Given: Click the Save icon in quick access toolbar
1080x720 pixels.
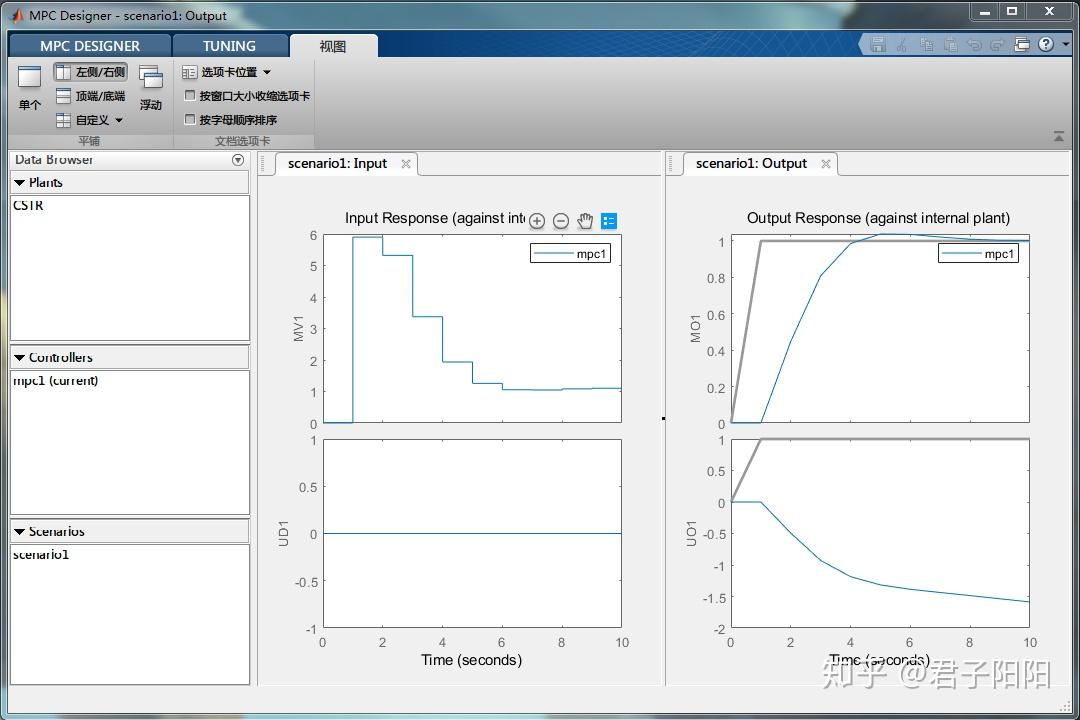Looking at the screenshot, I should 878,45.
